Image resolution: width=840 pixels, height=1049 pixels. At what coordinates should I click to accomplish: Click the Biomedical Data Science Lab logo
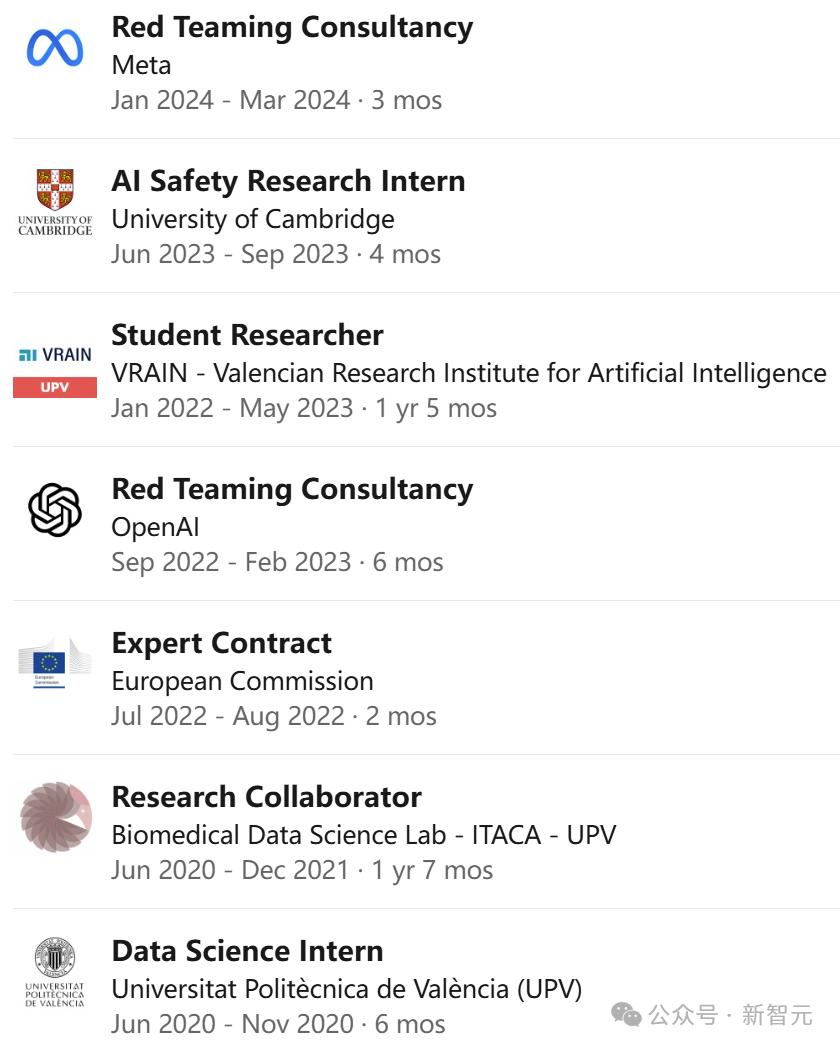[56, 817]
